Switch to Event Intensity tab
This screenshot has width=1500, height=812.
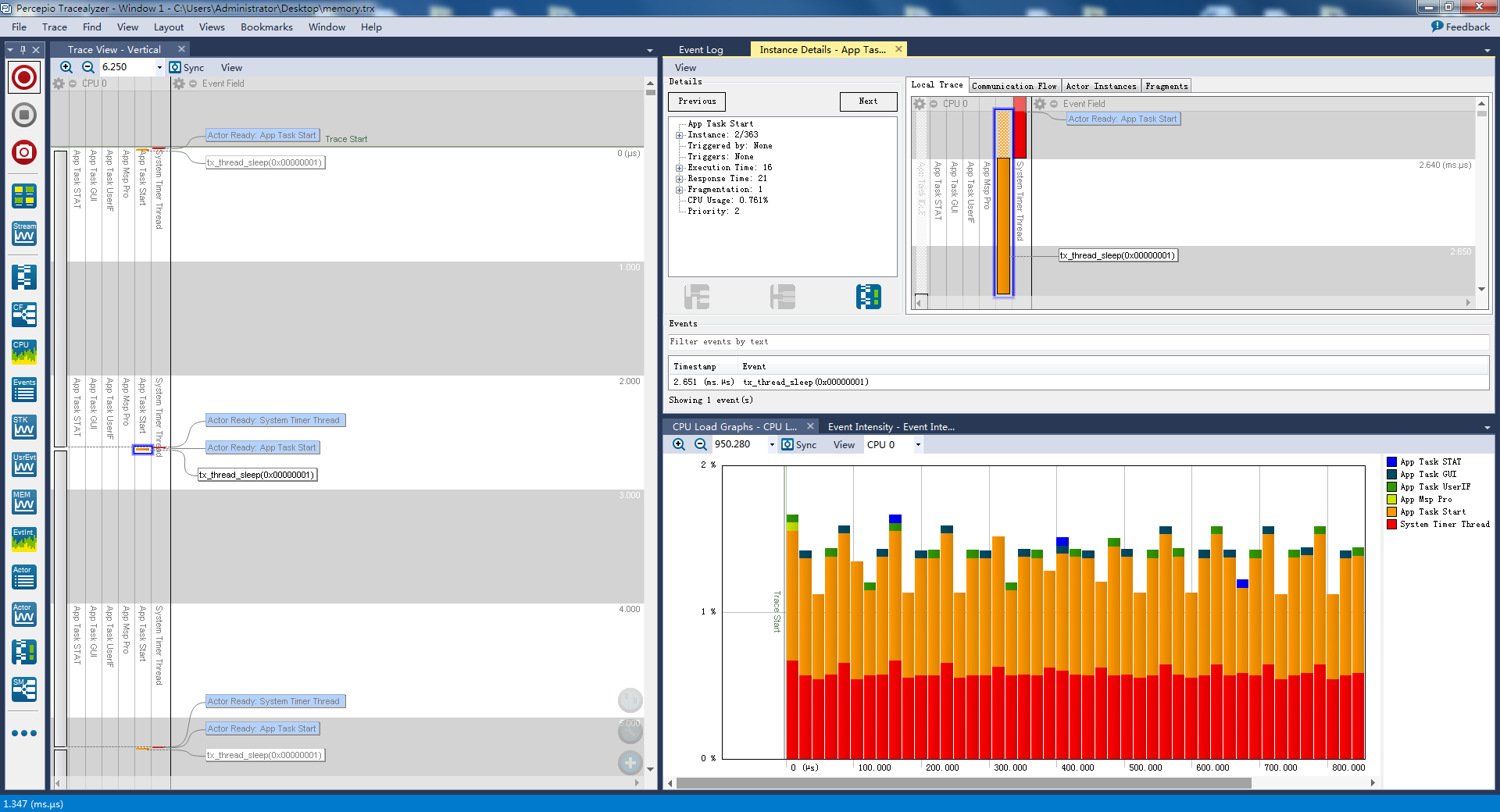pos(891,426)
